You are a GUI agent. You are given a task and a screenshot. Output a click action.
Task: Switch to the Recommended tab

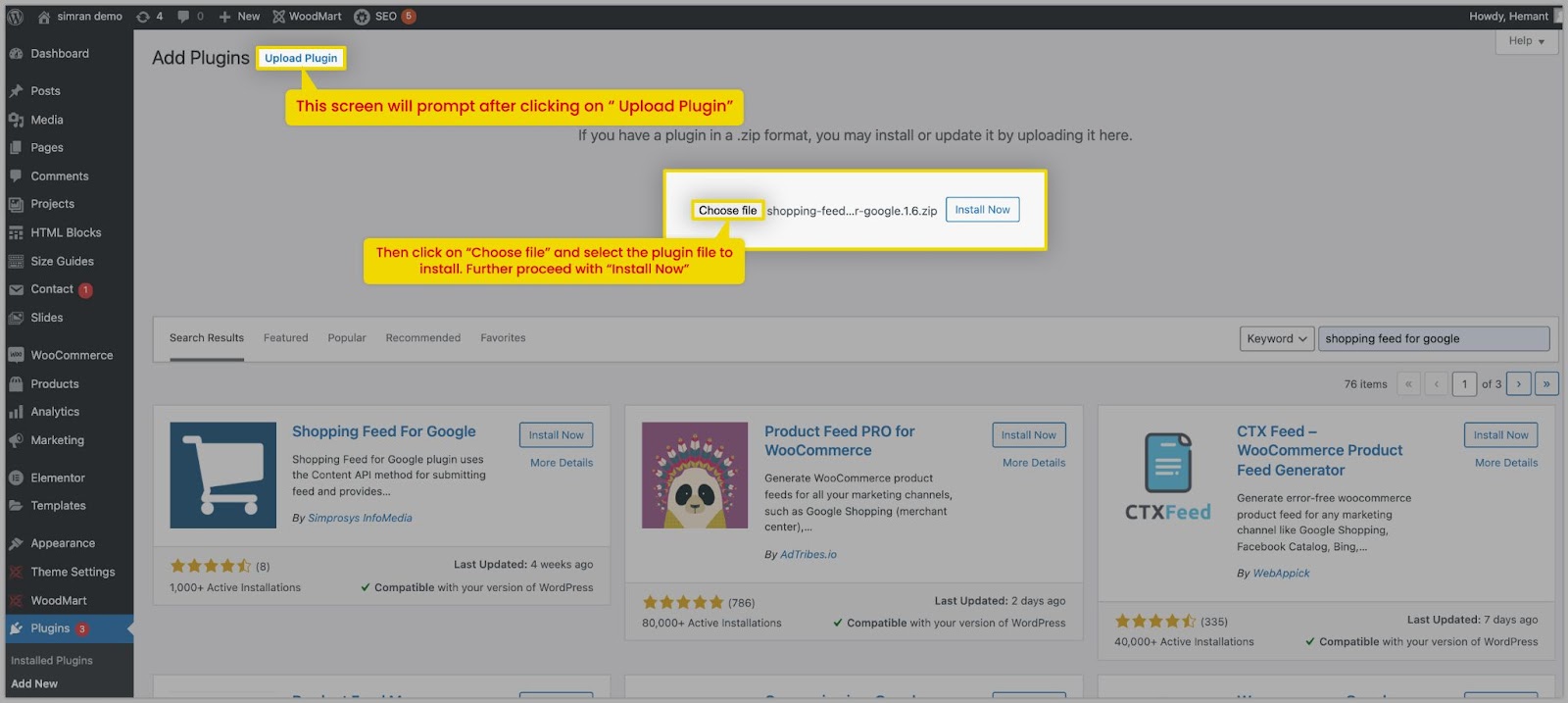pos(422,338)
